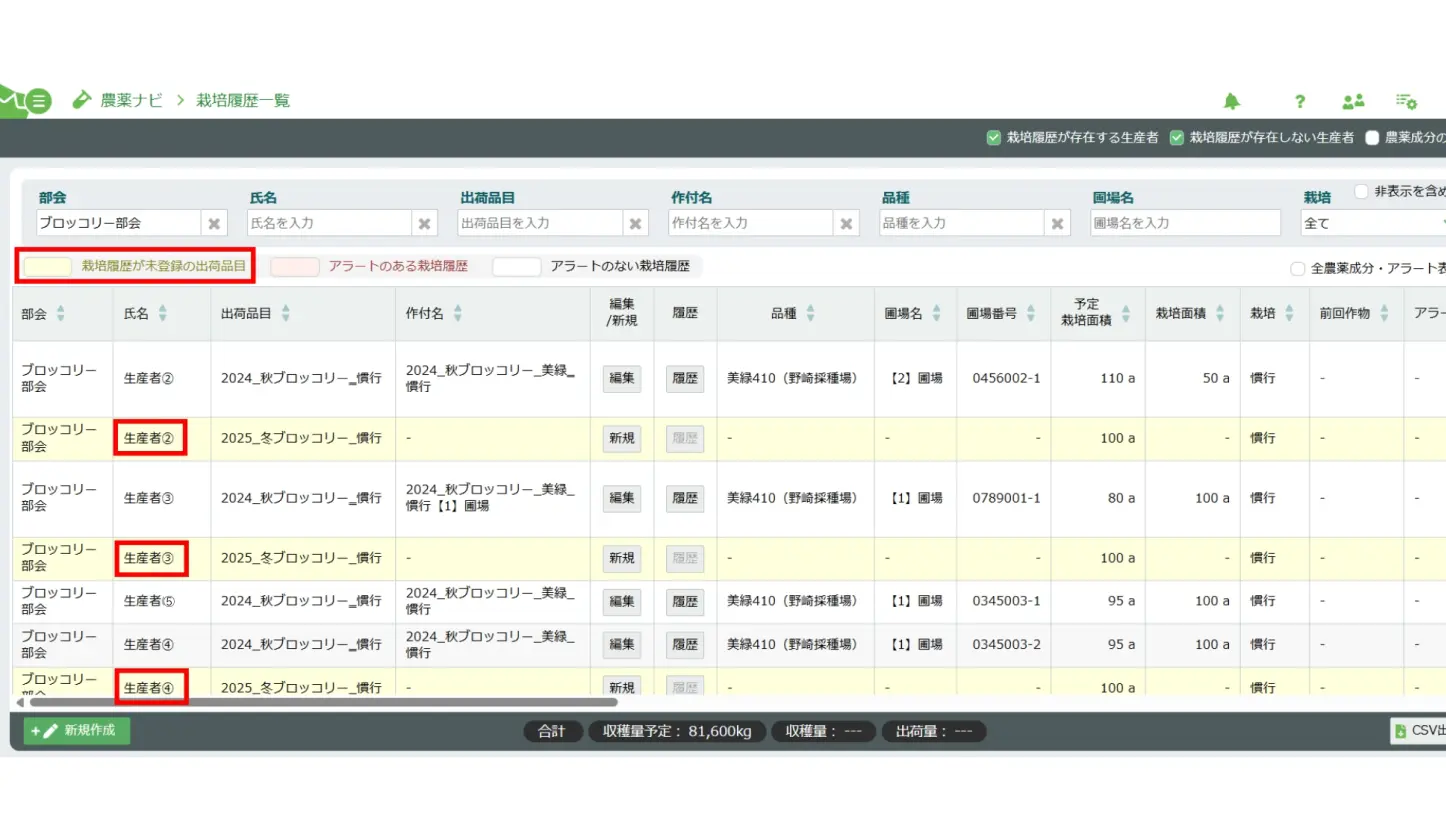
Task: Click the 出荷品目 filter input field
Action: (540, 223)
